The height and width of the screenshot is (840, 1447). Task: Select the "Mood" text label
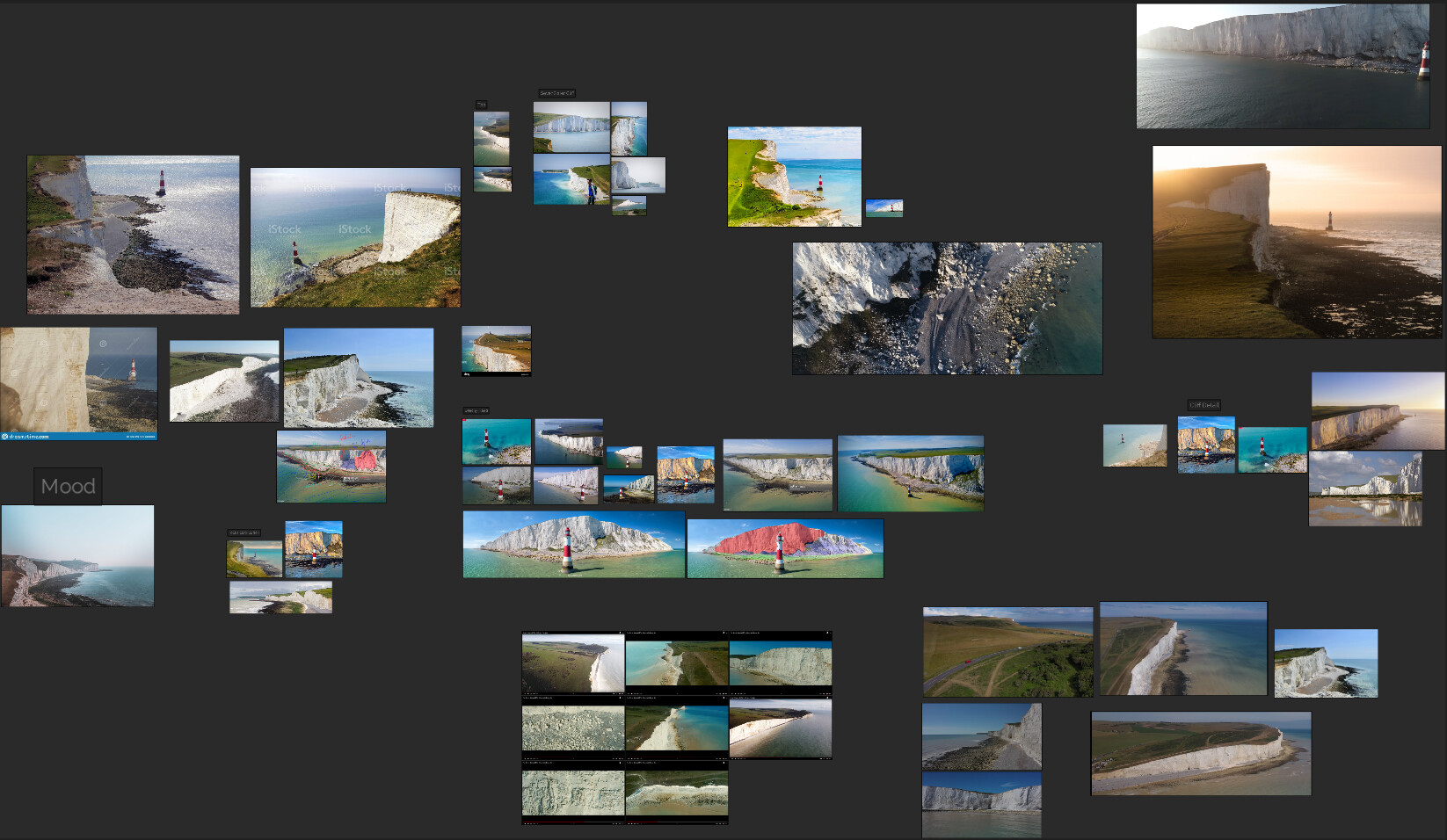(68, 485)
